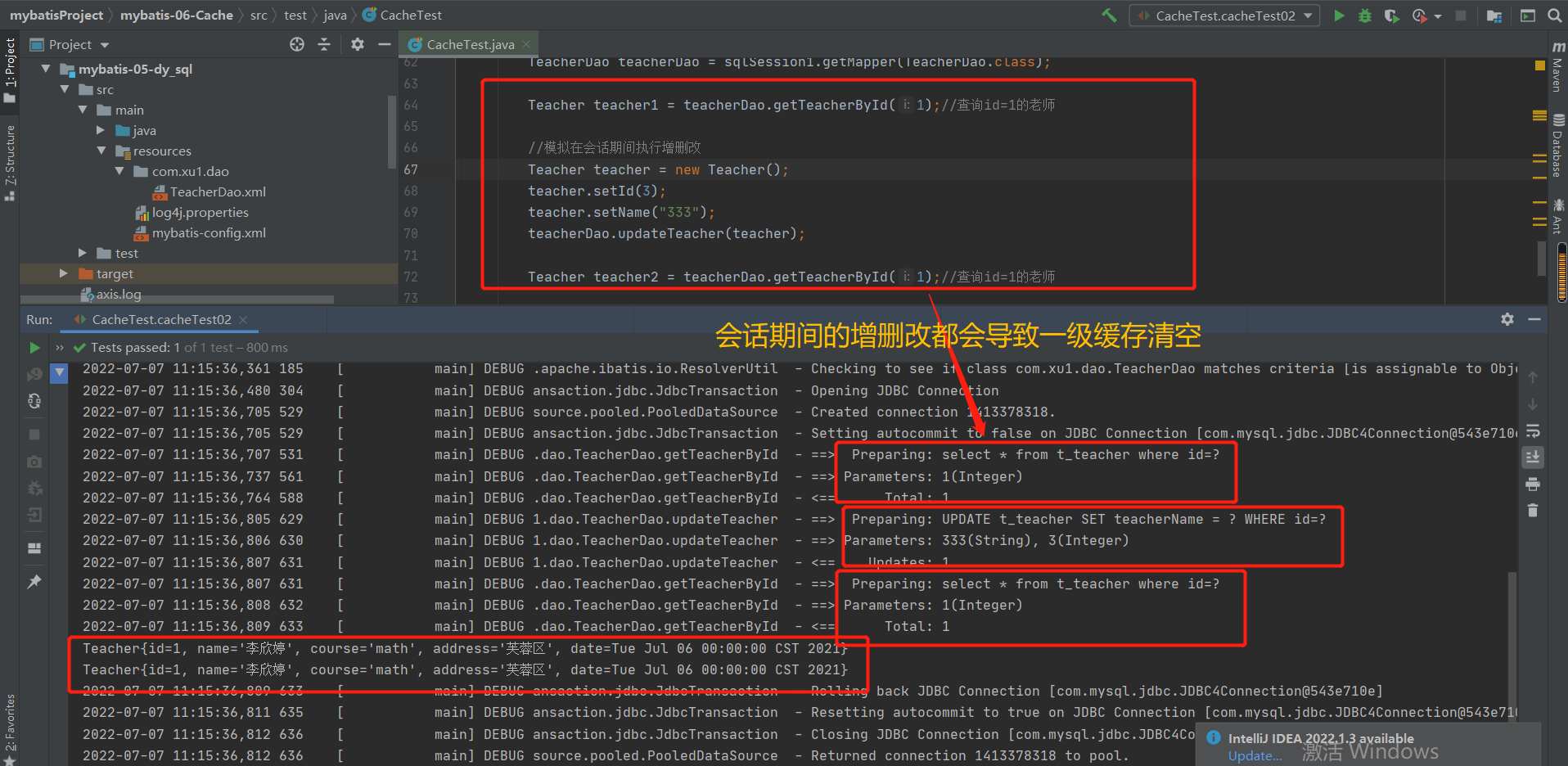The width and height of the screenshot is (1568, 766).
Task: Click Down stack trace arrow
Action: pyautogui.click(x=1533, y=404)
